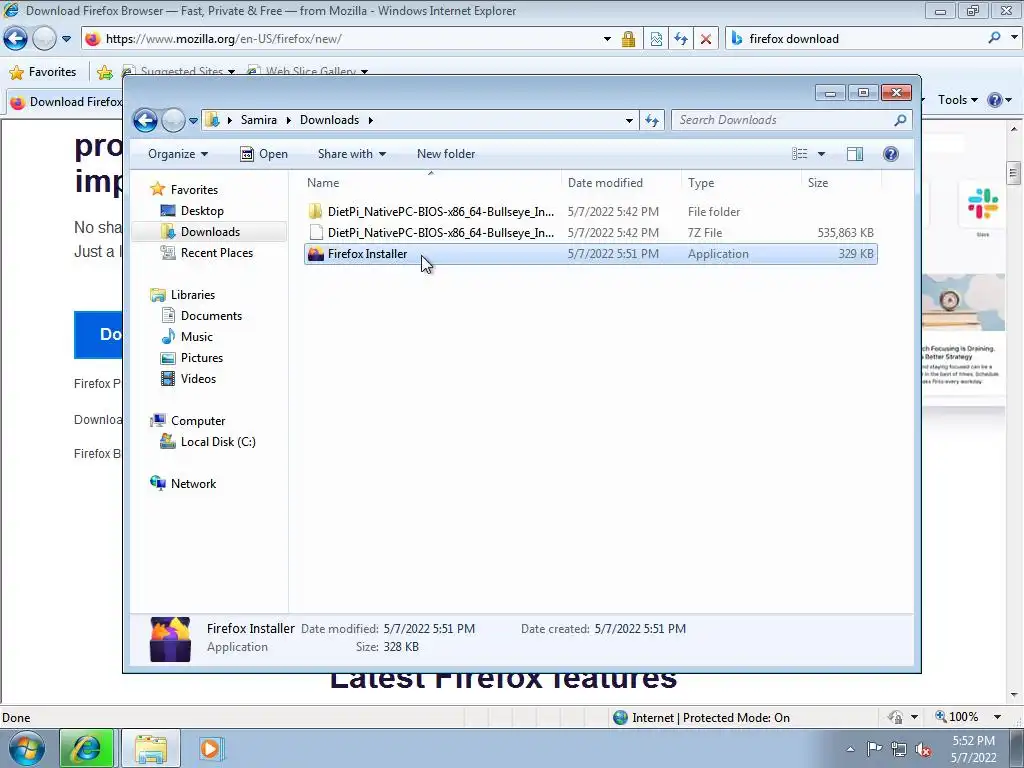Open Libraries in navigation pane
Screen dimensions: 1024x768
[193, 295]
